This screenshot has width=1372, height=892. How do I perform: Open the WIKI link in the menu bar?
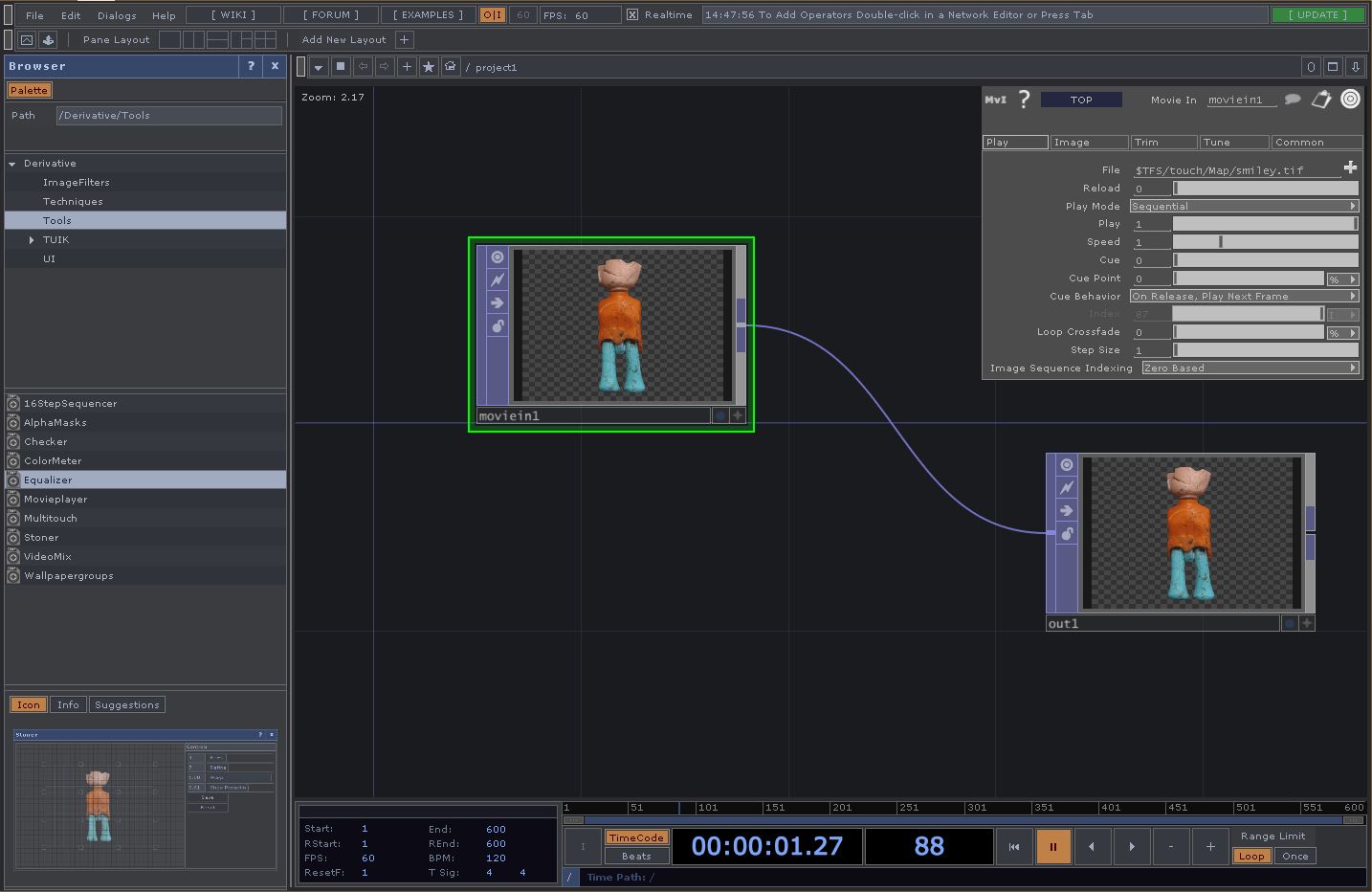(x=231, y=14)
